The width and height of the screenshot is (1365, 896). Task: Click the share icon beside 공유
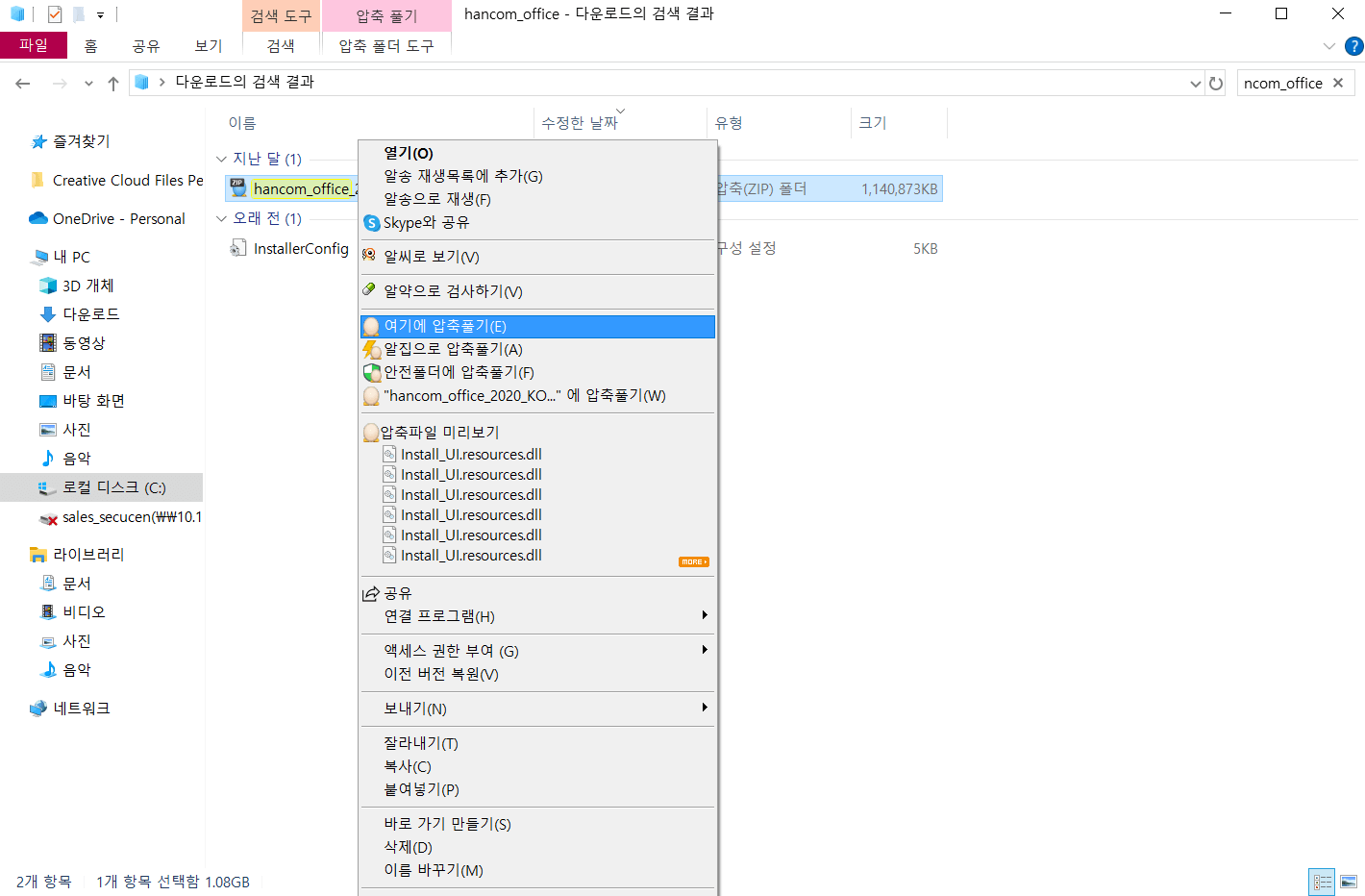[370, 594]
